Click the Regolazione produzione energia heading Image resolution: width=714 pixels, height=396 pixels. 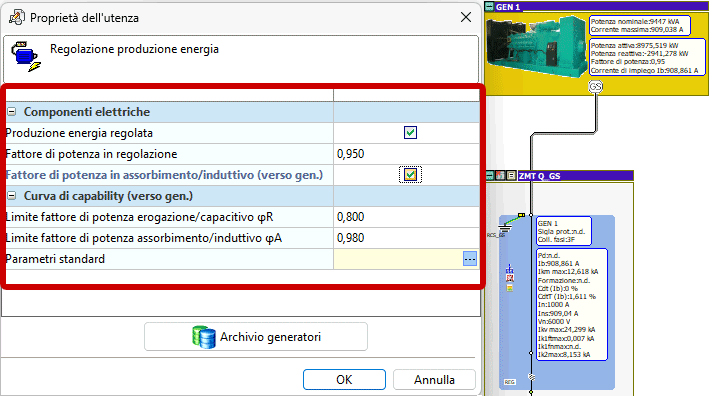134,49
